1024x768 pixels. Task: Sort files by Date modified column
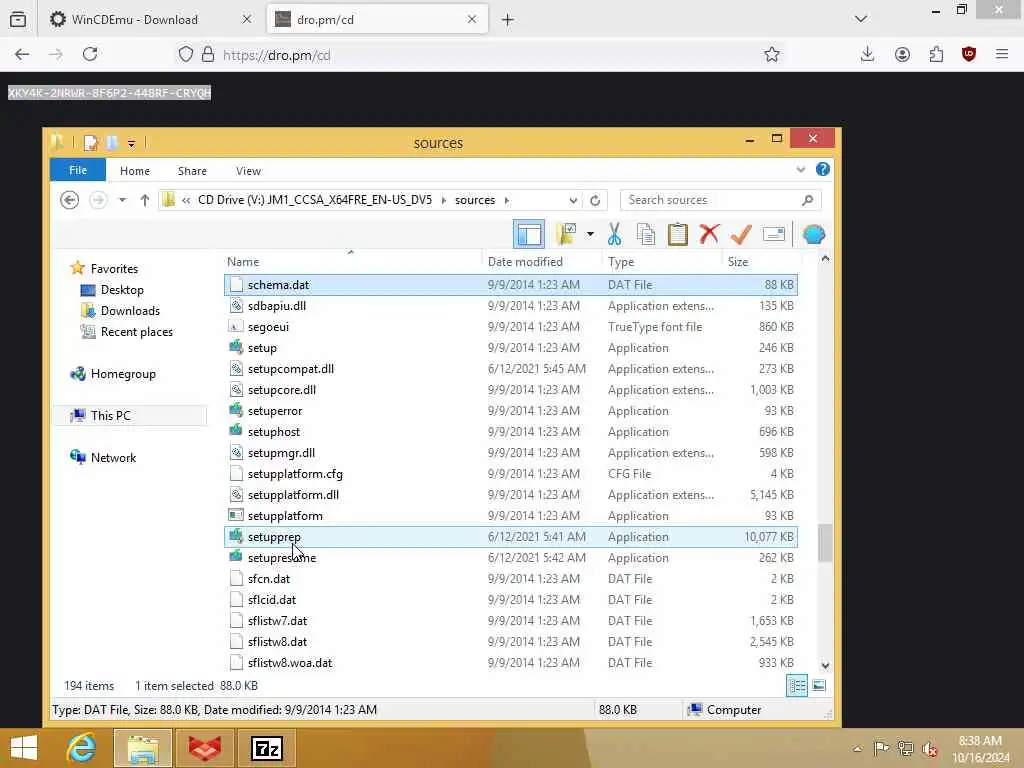(x=542, y=262)
